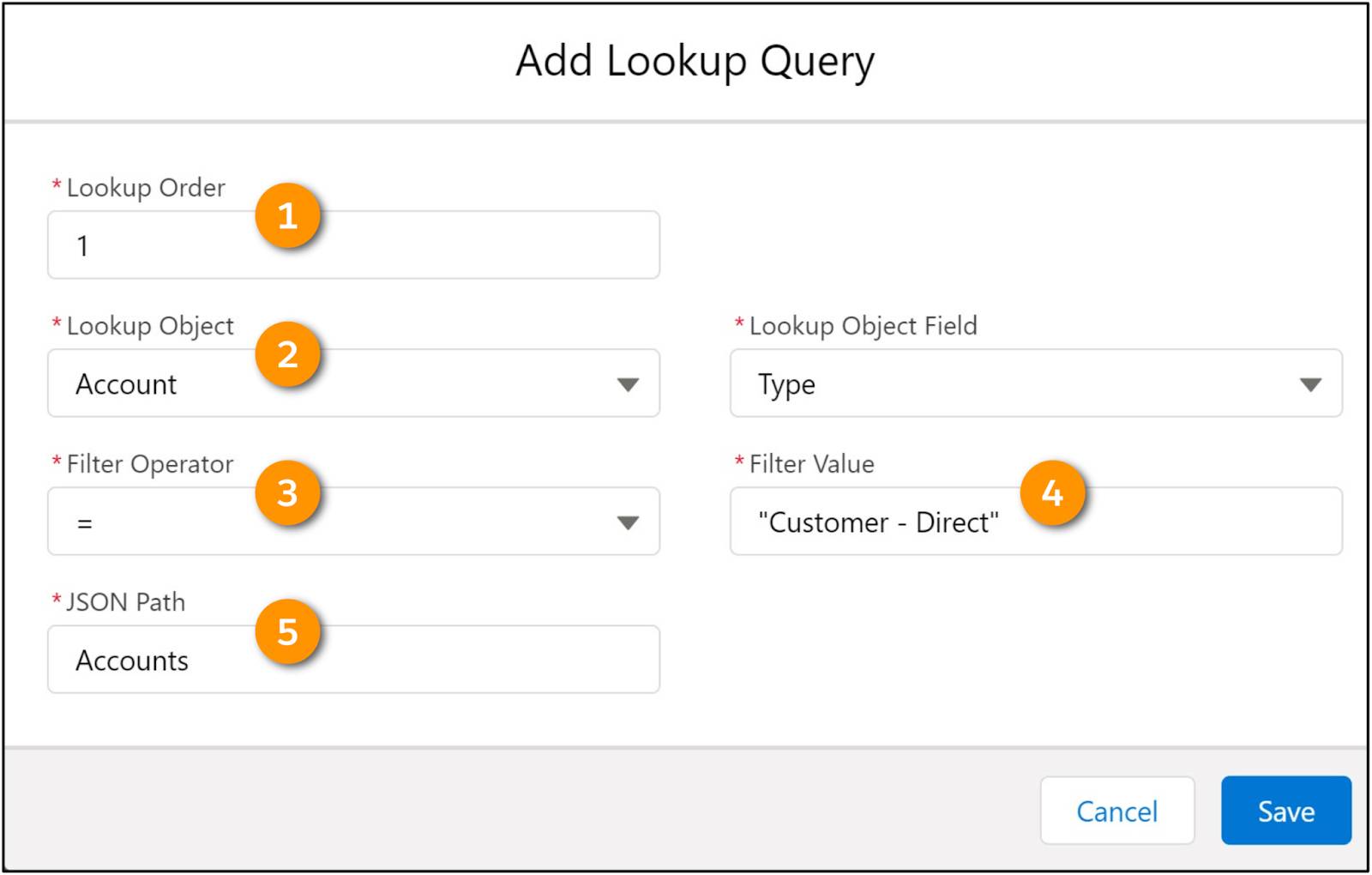
Task: Click the orange badge numbered 5
Action: coord(289,632)
